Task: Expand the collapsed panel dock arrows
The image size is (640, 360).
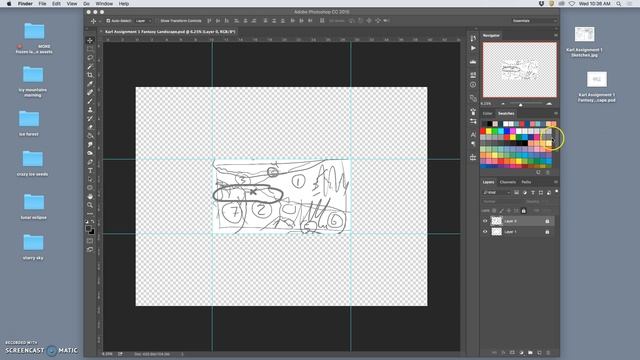Action: 476,29
